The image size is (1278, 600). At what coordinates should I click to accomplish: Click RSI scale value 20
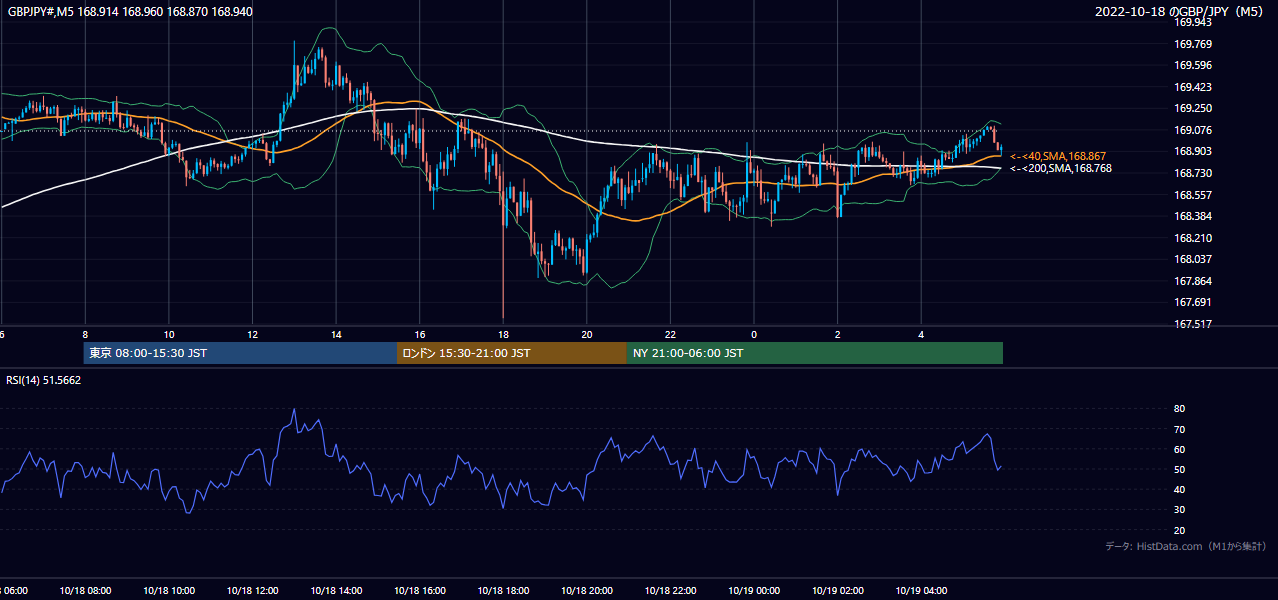tap(1180, 530)
